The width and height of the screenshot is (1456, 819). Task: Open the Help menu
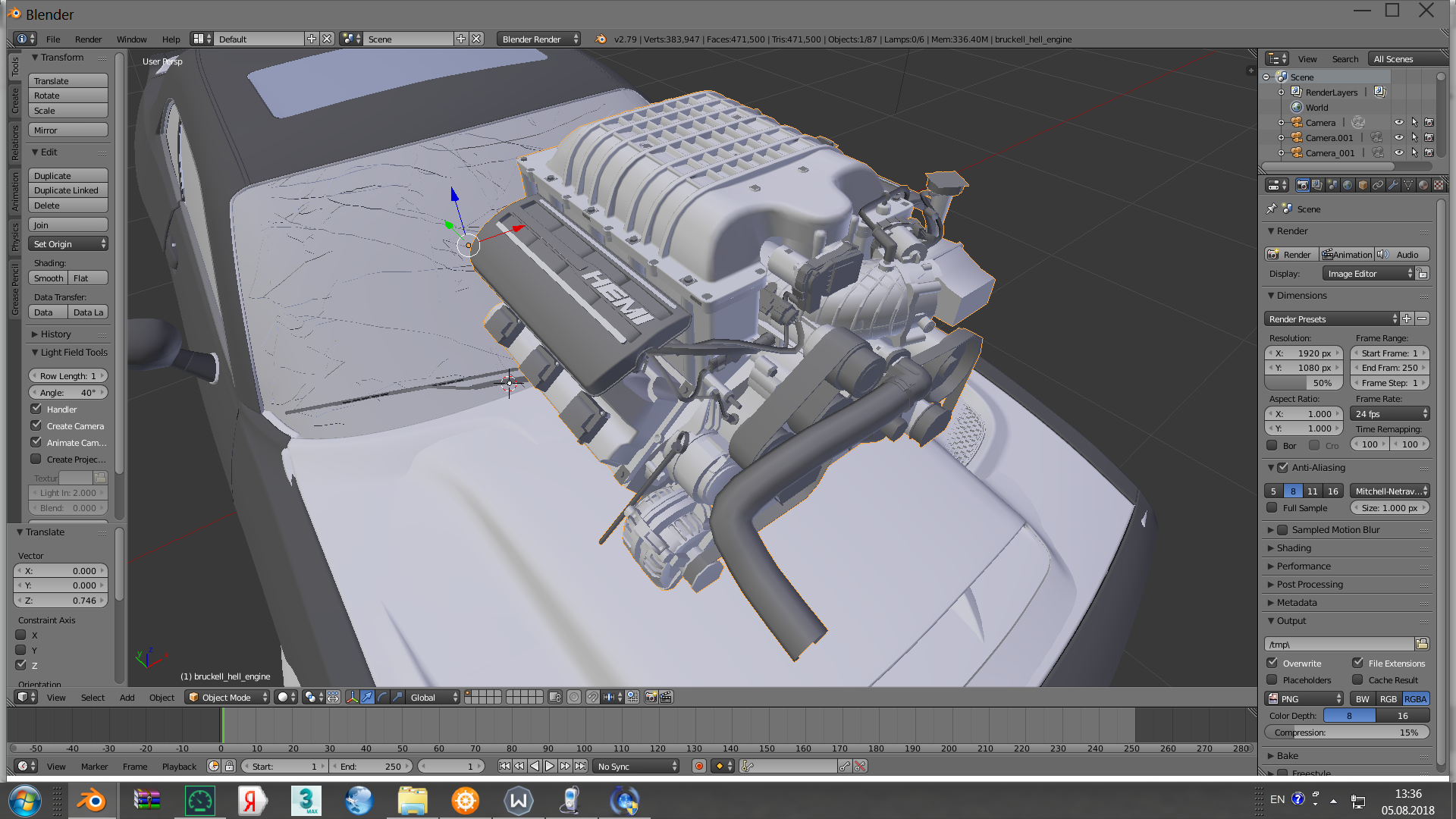point(171,39)
